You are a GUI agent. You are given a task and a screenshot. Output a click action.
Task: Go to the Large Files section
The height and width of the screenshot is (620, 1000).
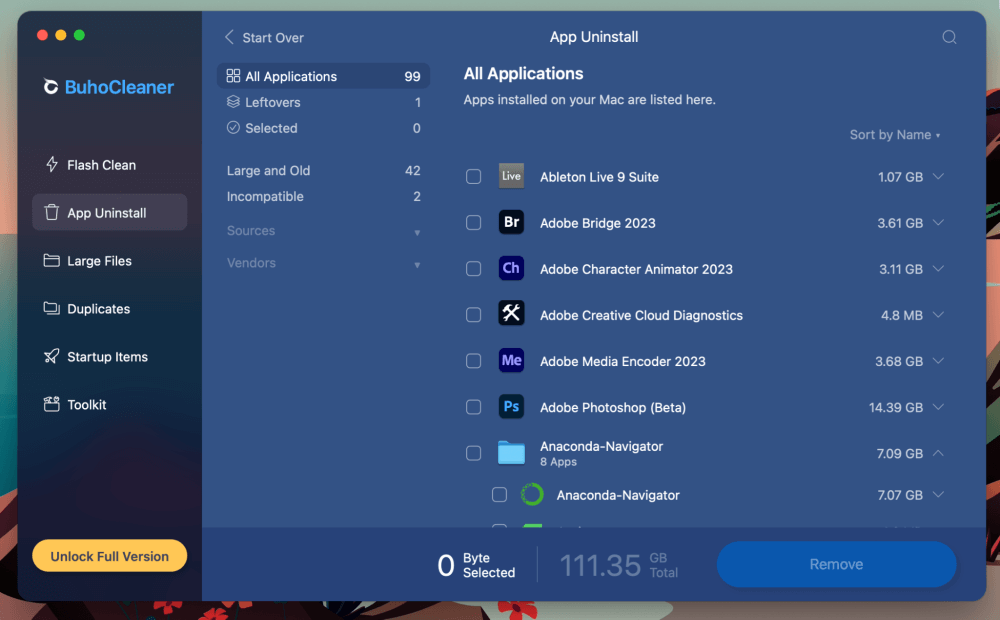tap(110, 260)
